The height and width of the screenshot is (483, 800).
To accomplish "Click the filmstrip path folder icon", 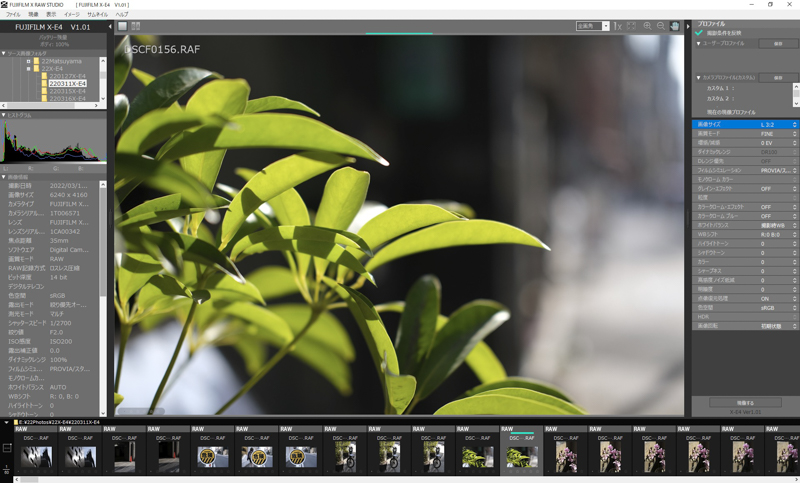I will click(x=16, y=422).
